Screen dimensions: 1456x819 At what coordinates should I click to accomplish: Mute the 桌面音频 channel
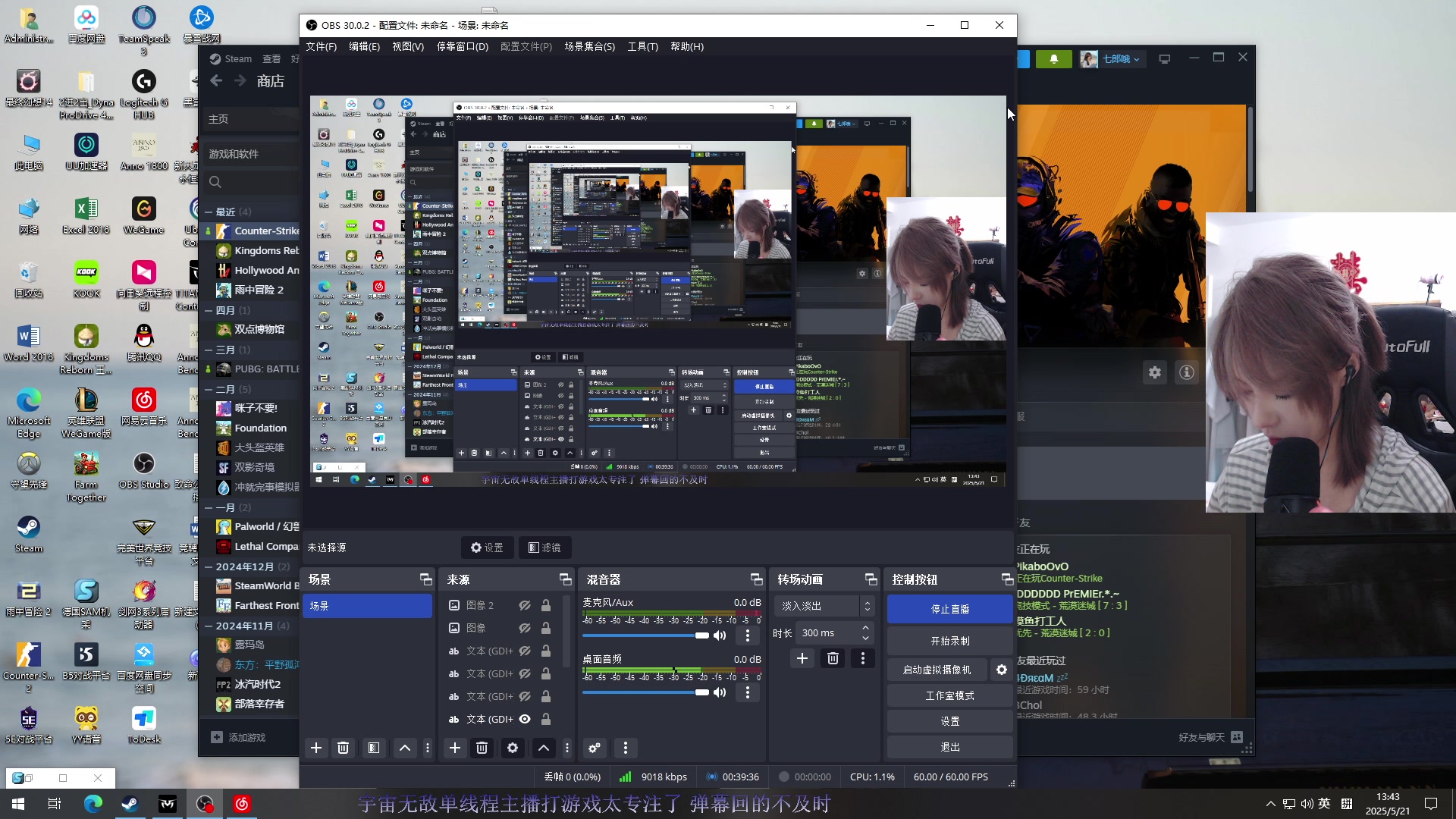(720, 692)
